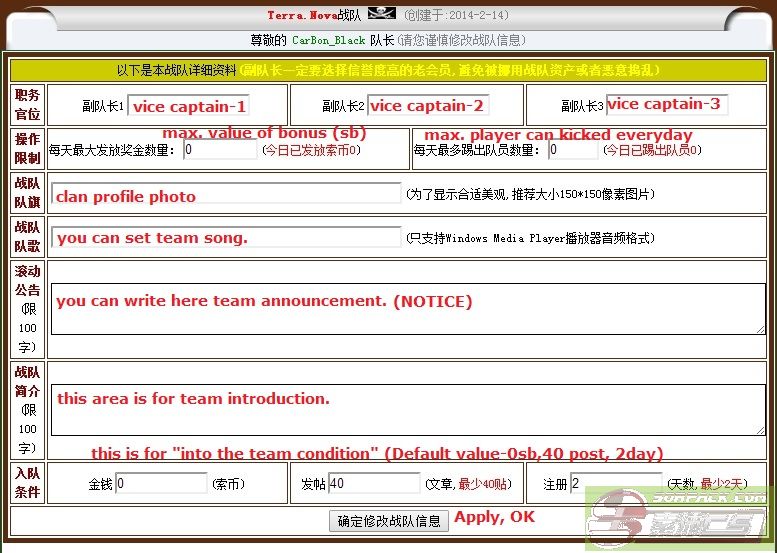Click the red 今日已发放索币0 status text

pos(311,150)
